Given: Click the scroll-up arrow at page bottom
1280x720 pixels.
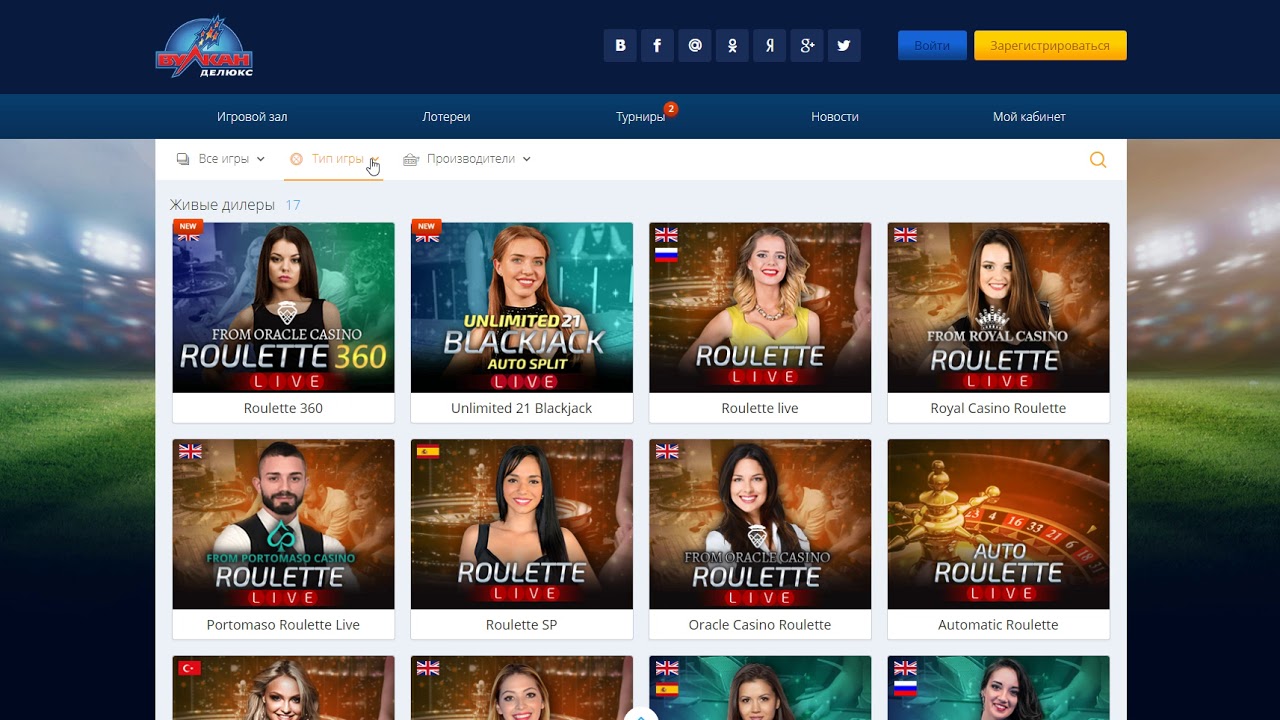Looking at the screenshot, I should 640,714.
